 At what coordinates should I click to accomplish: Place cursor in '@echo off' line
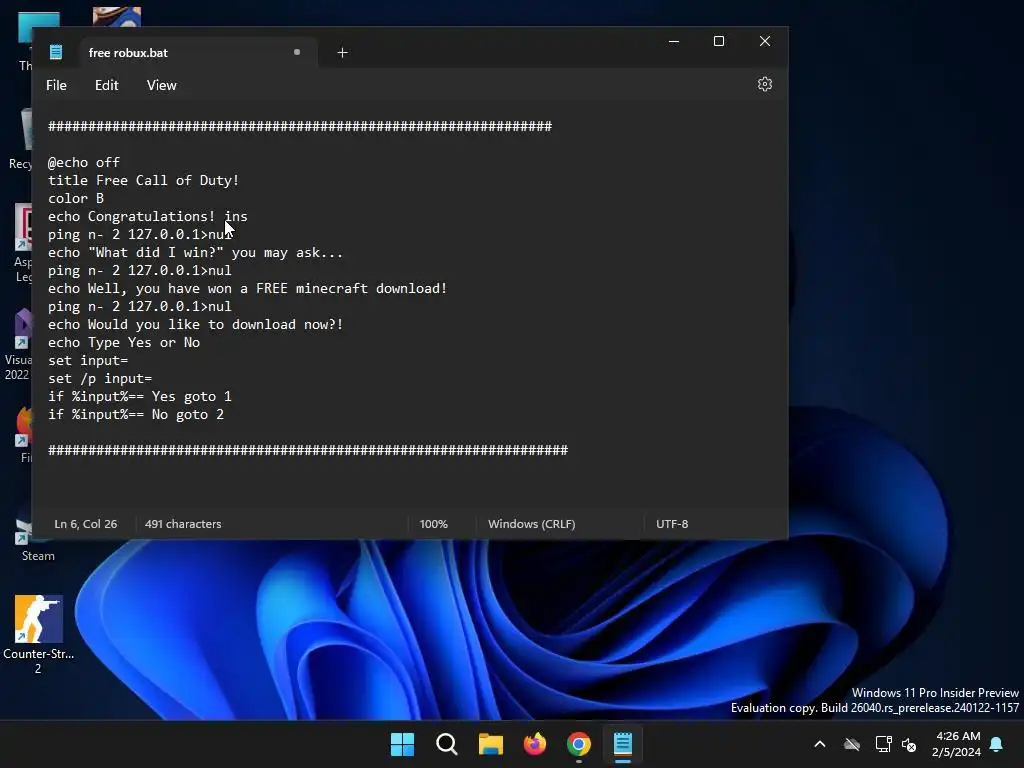84,162
